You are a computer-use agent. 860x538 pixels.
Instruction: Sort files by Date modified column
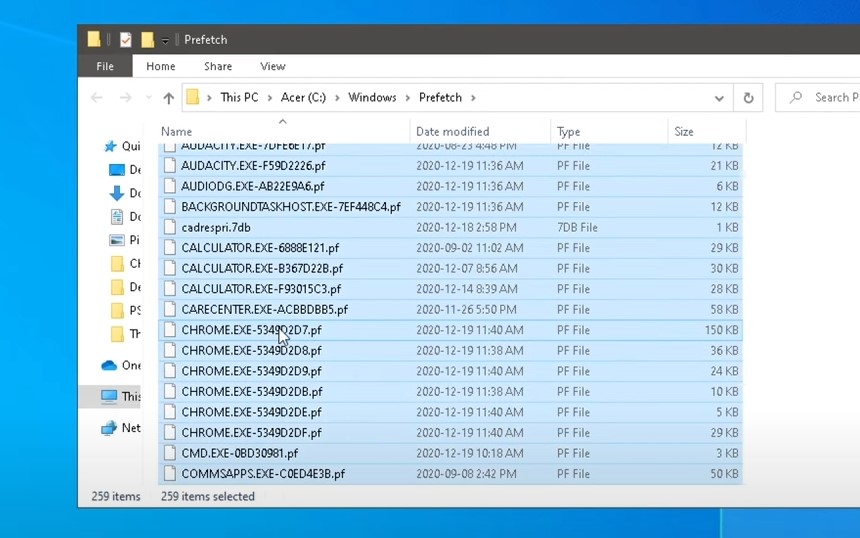(x=452, y=131)
